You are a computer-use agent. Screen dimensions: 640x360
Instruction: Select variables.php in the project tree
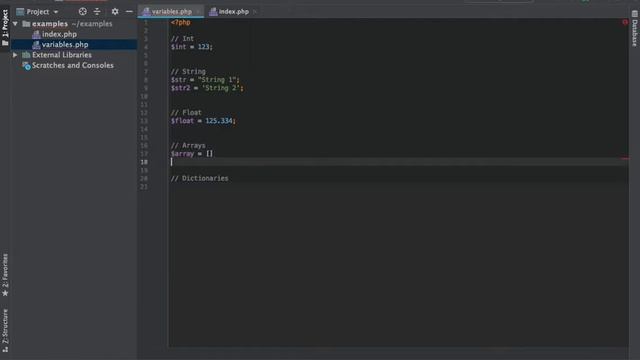(x=65, y=44)
